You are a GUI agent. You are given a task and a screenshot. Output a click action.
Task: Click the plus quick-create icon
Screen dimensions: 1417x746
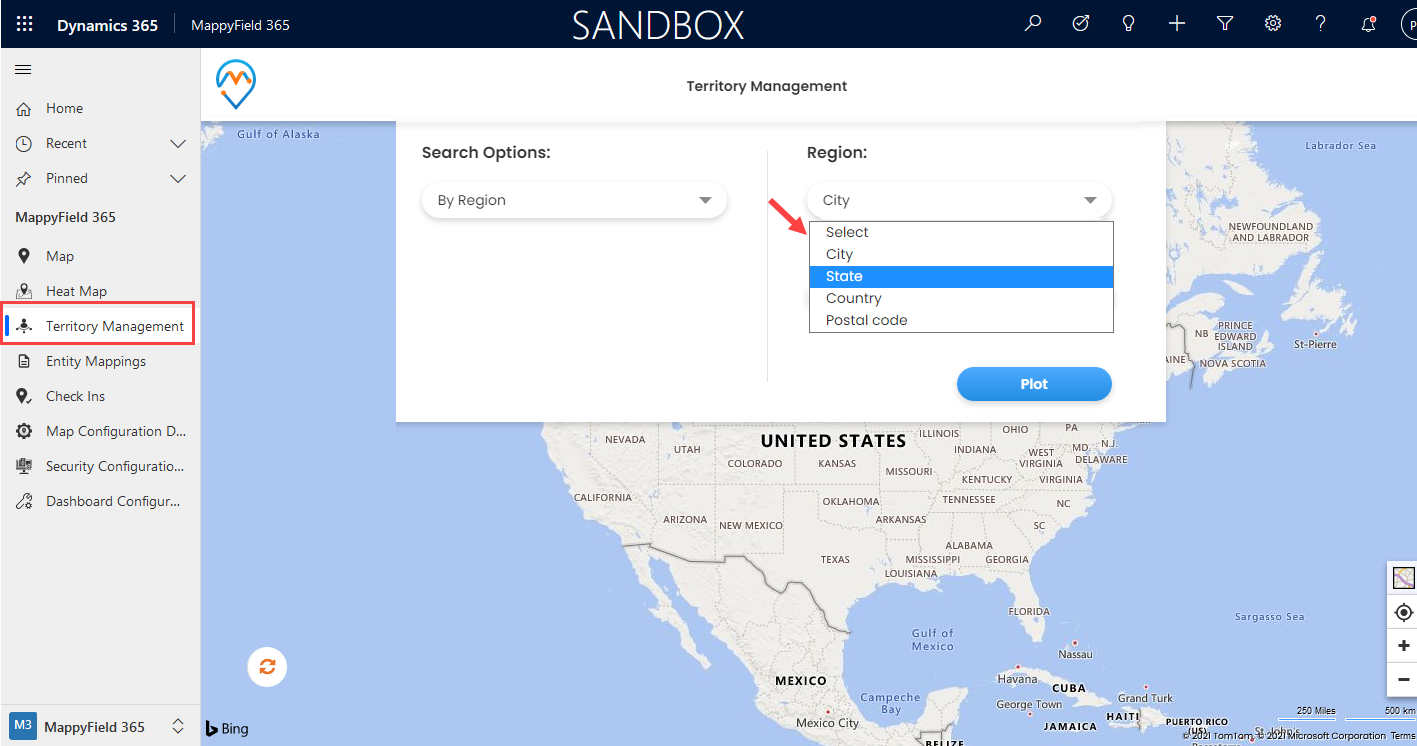(x=1177, y=24)
